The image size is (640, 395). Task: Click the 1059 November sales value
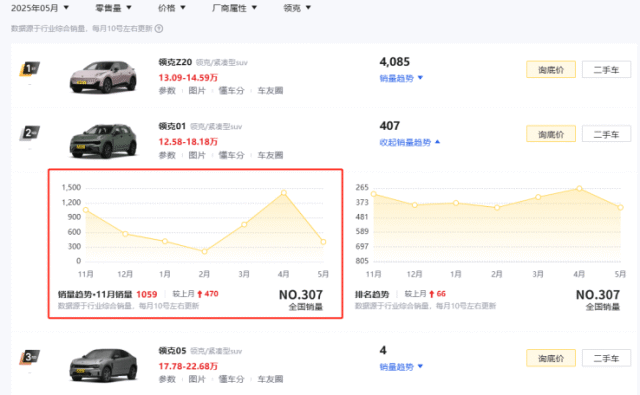[147, 294]
